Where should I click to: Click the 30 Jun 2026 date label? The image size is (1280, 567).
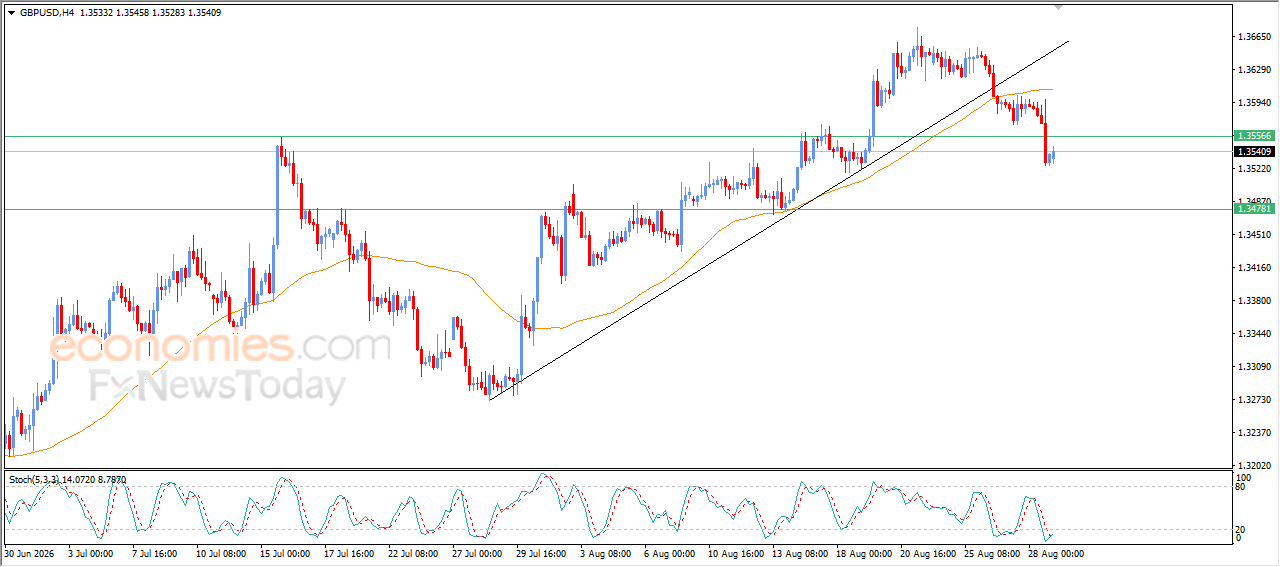pos(30,553)
